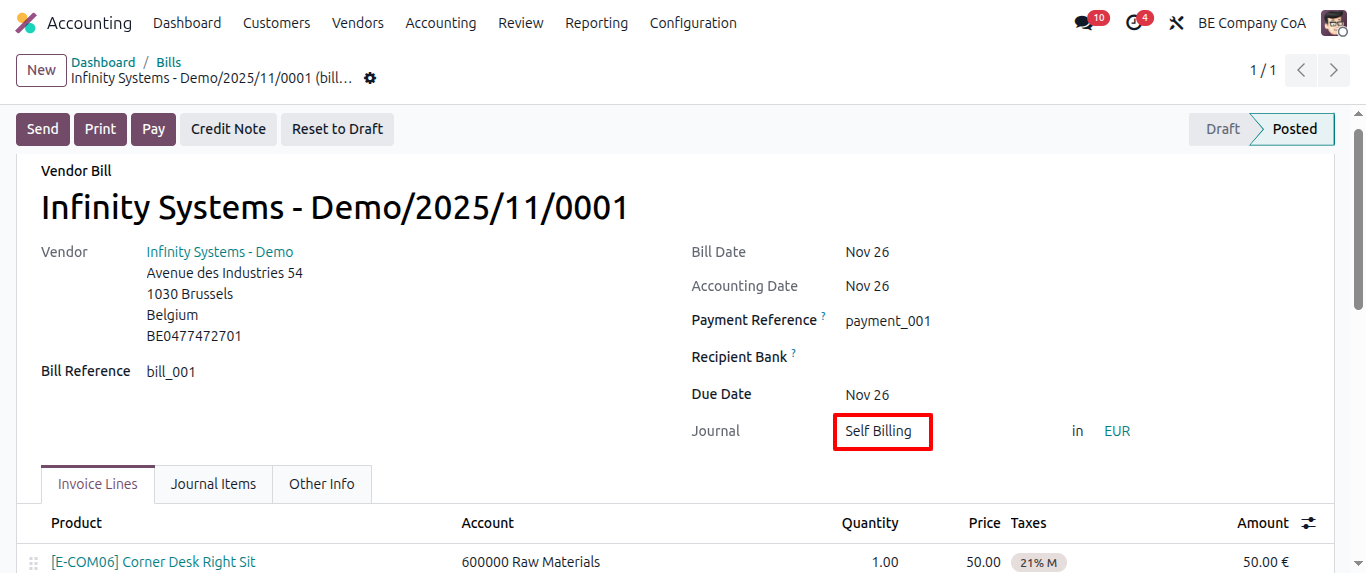Open the activities clock icon
The width and height of the screenshot is (1366, 573).
coord(1133,23)
